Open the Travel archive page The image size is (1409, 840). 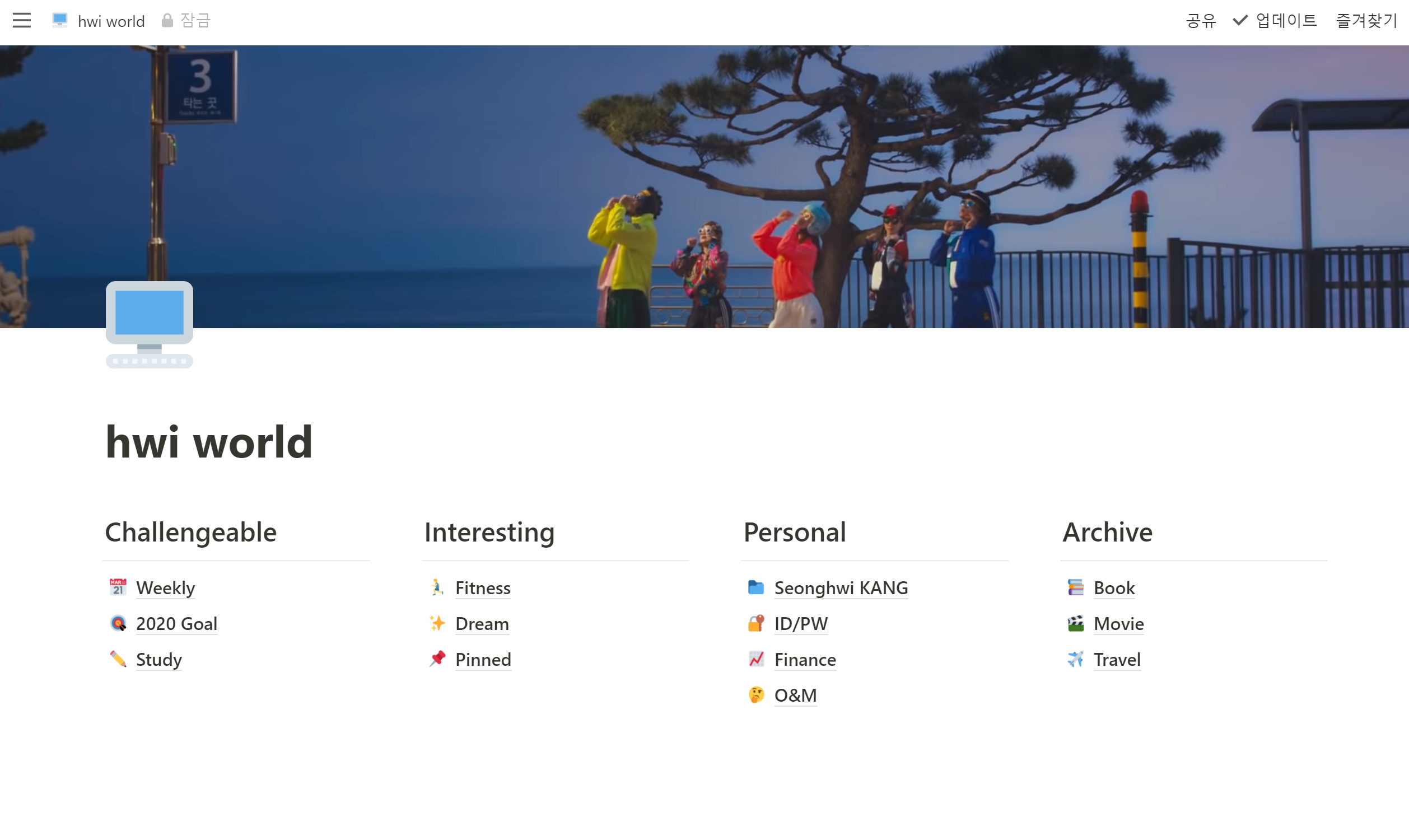[1117, 660]
